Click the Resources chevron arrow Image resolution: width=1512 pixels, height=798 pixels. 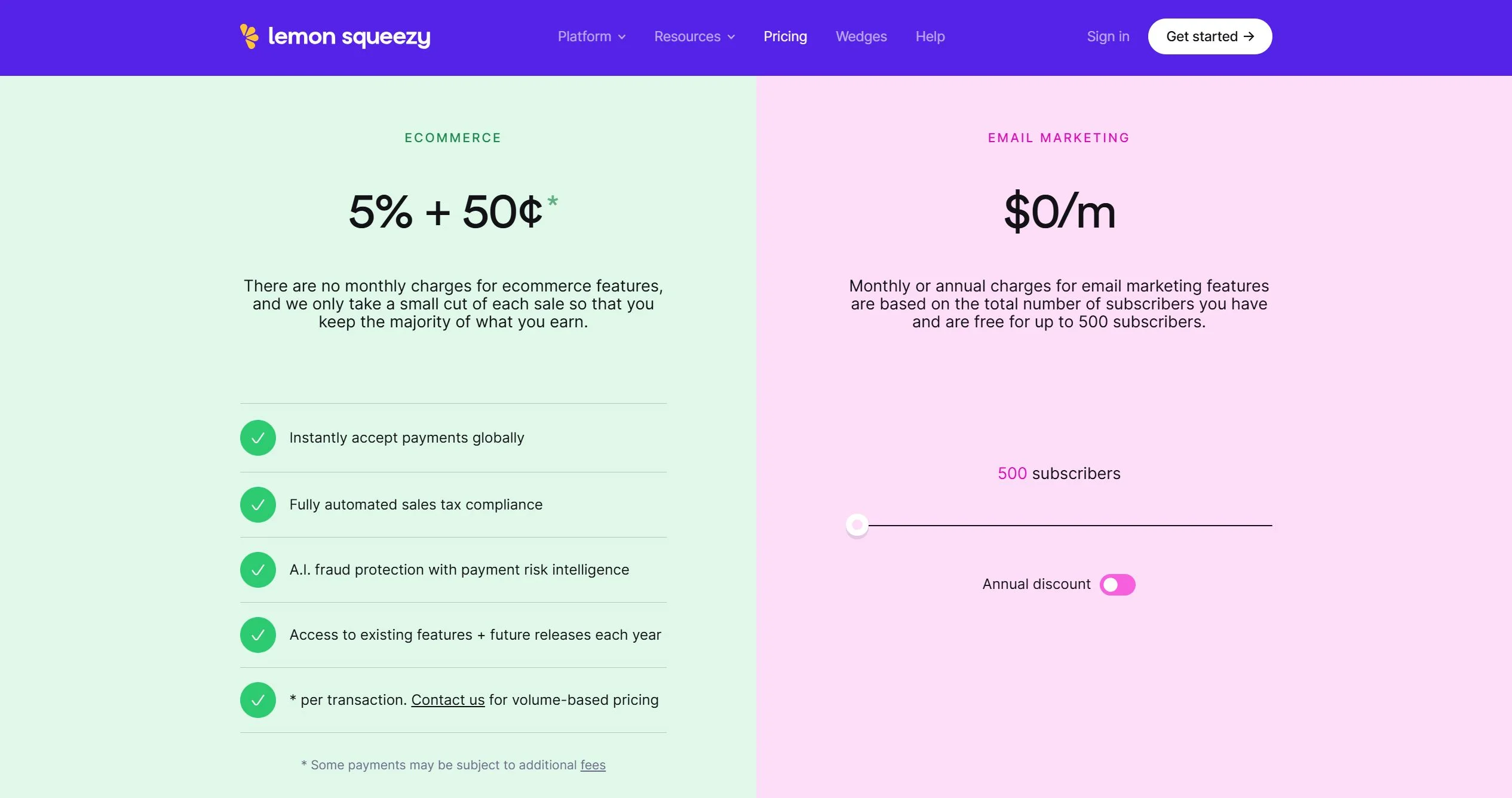click(x=732, y=37)
